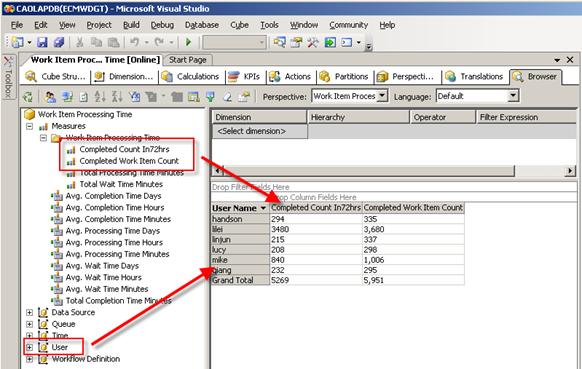Click the Grand Total row label

click(240, 280)
